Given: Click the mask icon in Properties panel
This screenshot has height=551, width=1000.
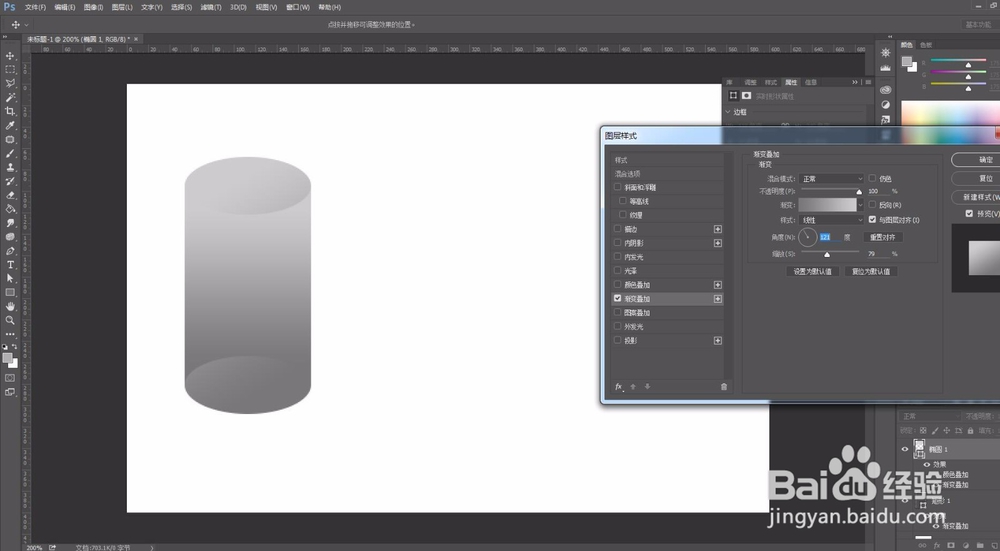Looking at the screenshot, I should 746,96.
